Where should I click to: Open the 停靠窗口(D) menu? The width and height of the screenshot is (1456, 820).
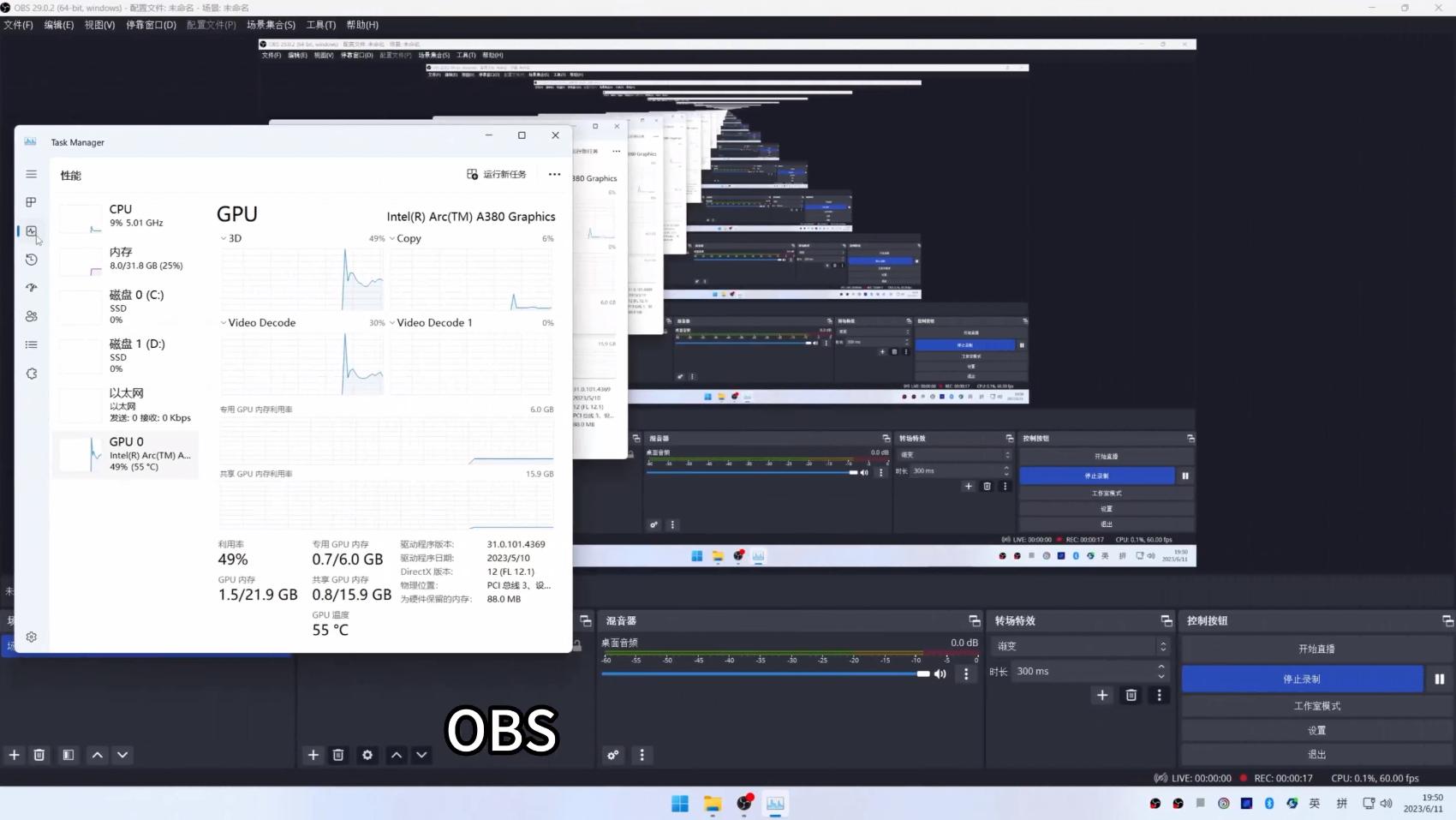pyautogui.click(x=151, y=25)
